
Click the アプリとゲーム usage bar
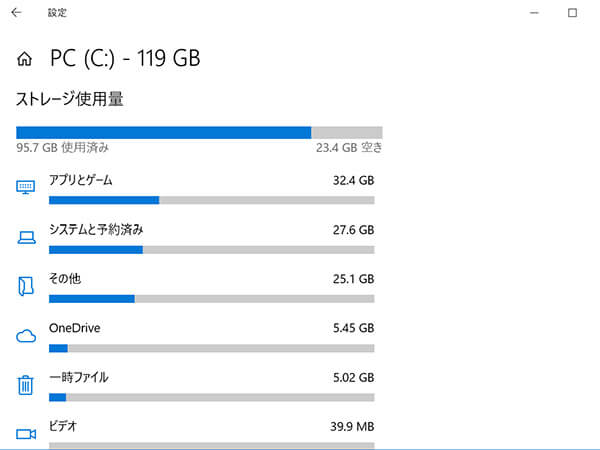click(211, 200)
